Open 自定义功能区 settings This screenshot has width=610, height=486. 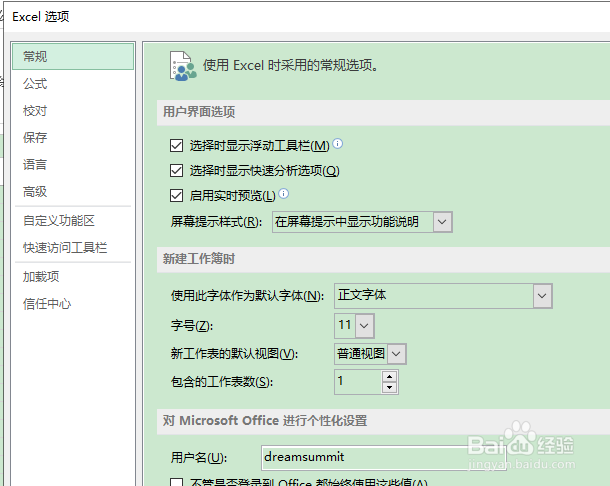coord(59,221)
